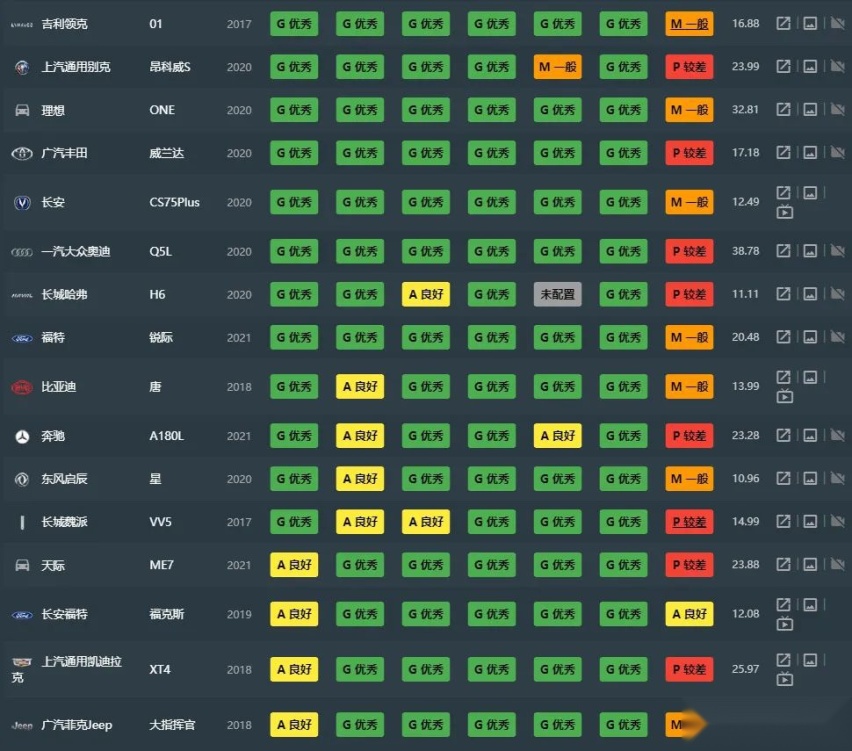Select the brand name 广汽菲克Jeep
Viewport: 852px width, 751px height.
(x=77, y=725)
